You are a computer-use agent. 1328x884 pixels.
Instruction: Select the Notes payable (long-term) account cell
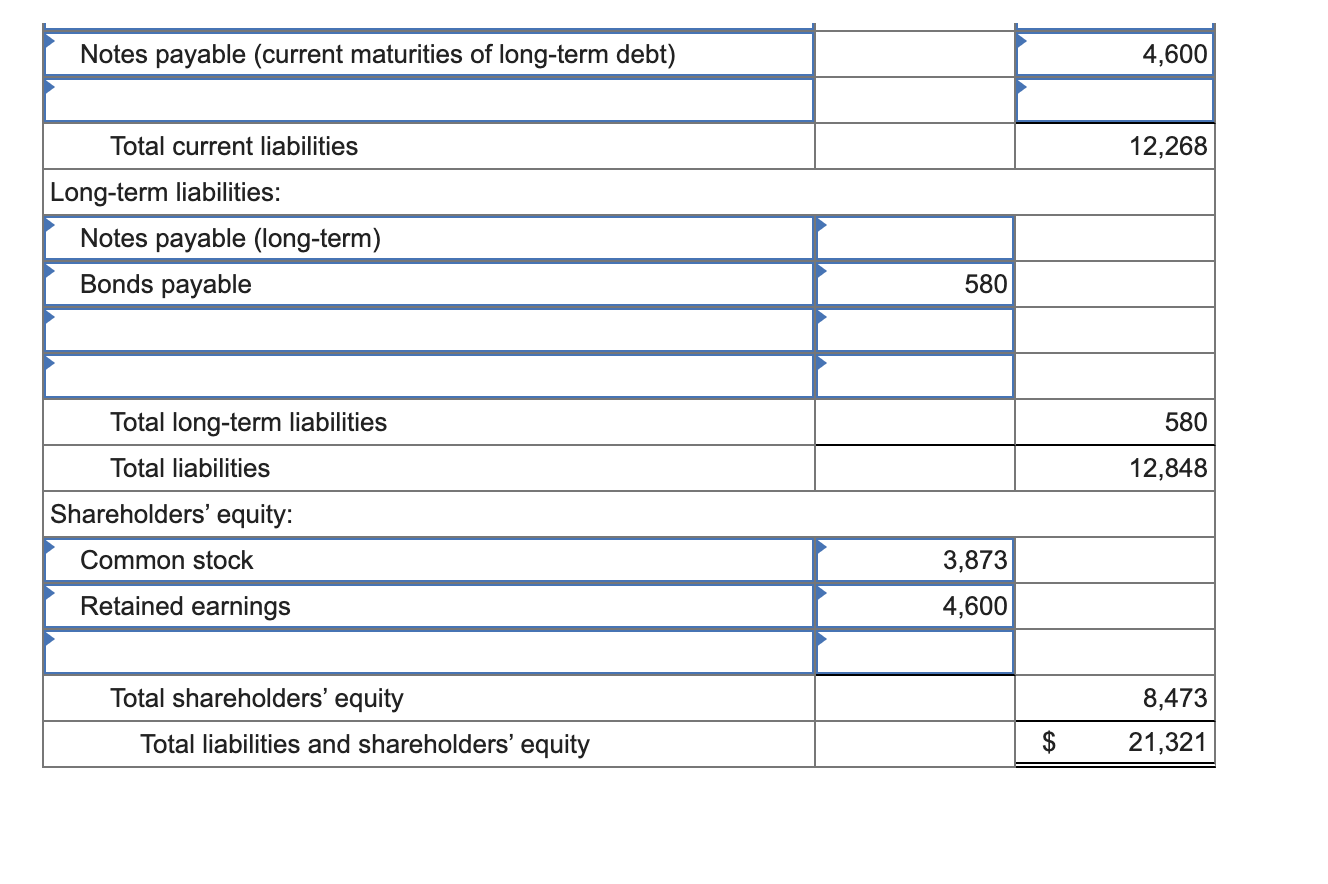tap(428, 238)
